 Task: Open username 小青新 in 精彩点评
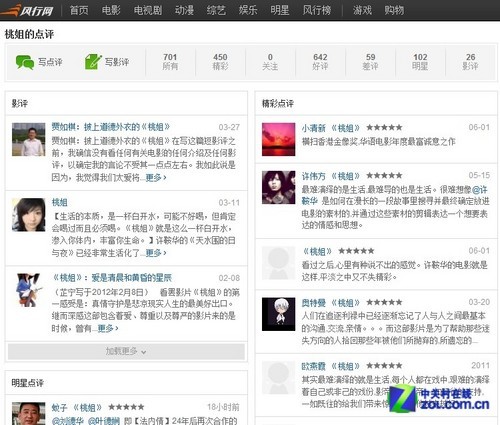pos(313,128)
